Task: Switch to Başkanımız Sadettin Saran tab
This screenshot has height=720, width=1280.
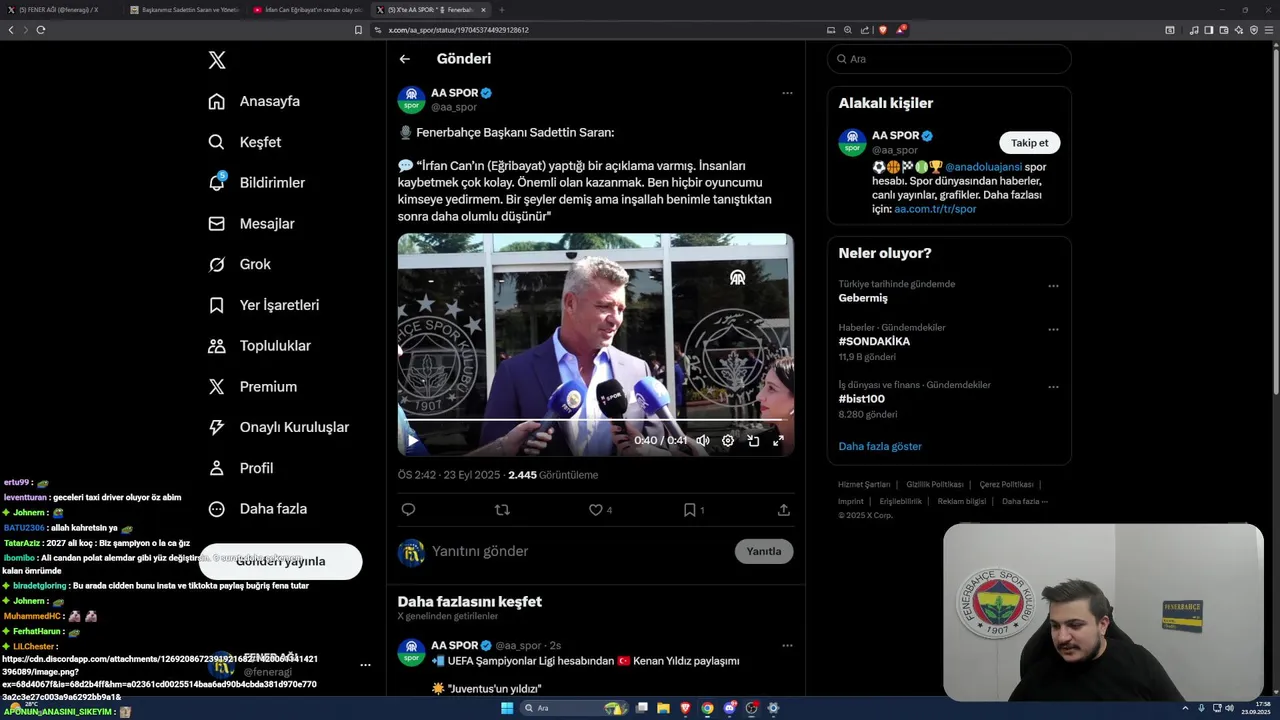Action: [184, 10]
